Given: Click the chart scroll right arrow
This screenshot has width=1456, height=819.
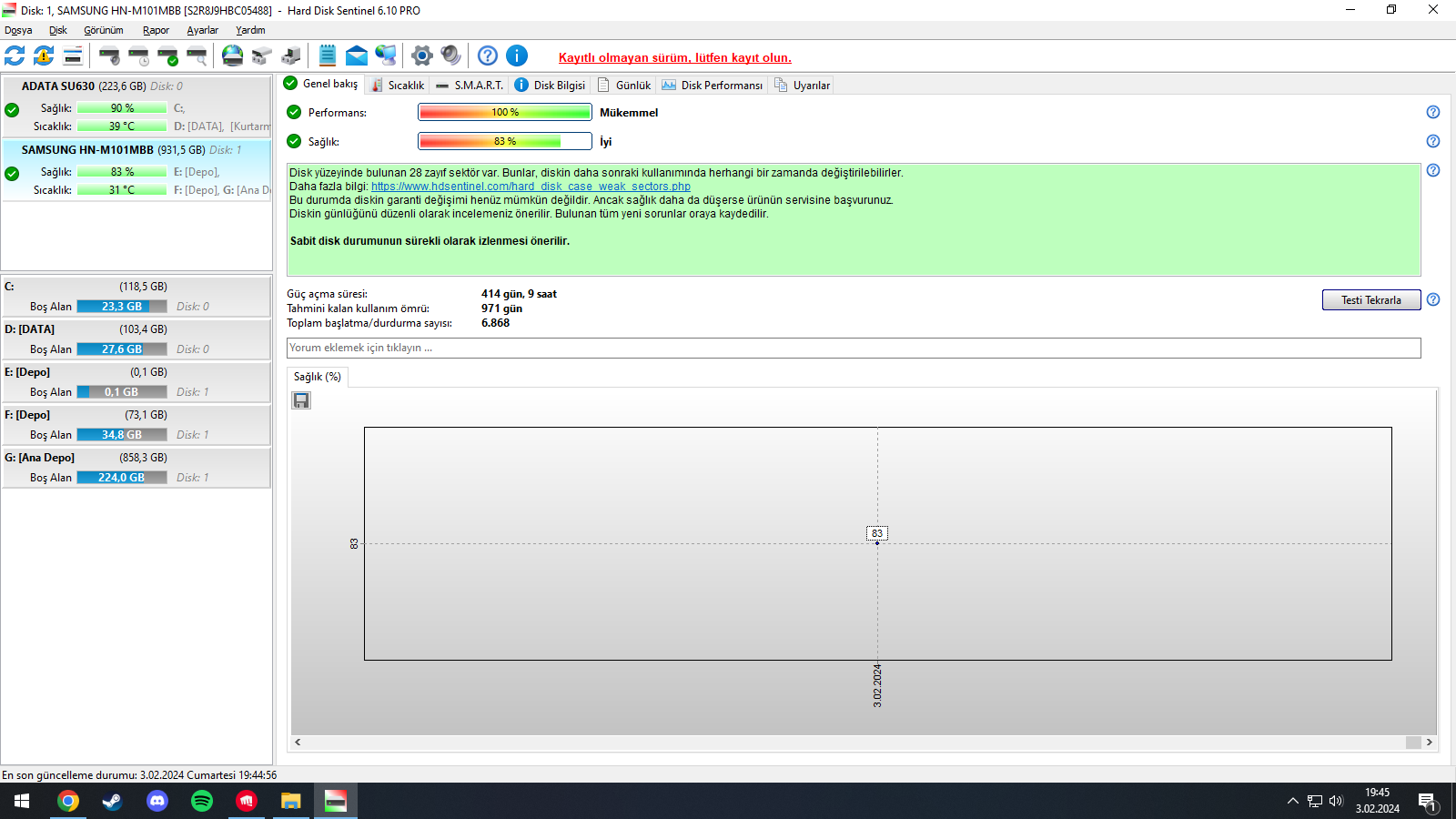Looking at the screenshot, I should tap(1430, 743).
